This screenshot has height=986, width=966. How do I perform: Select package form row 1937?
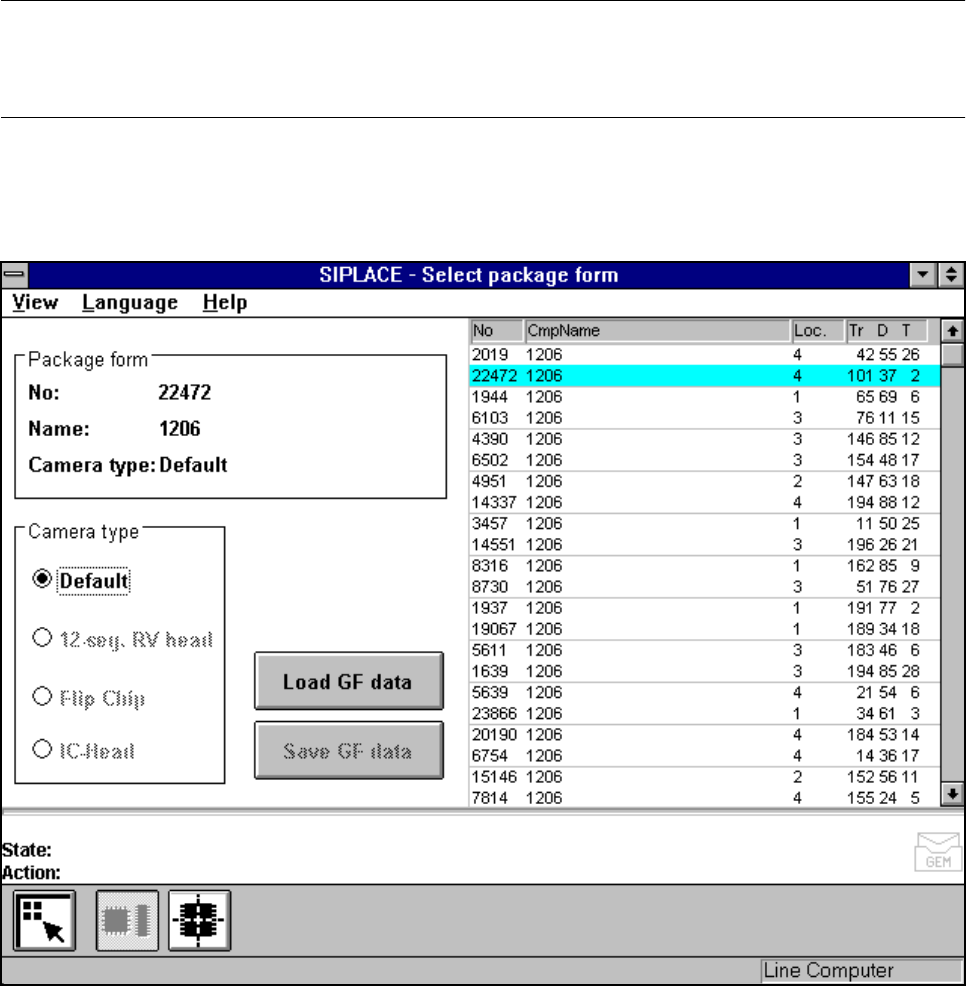[704, 608]
